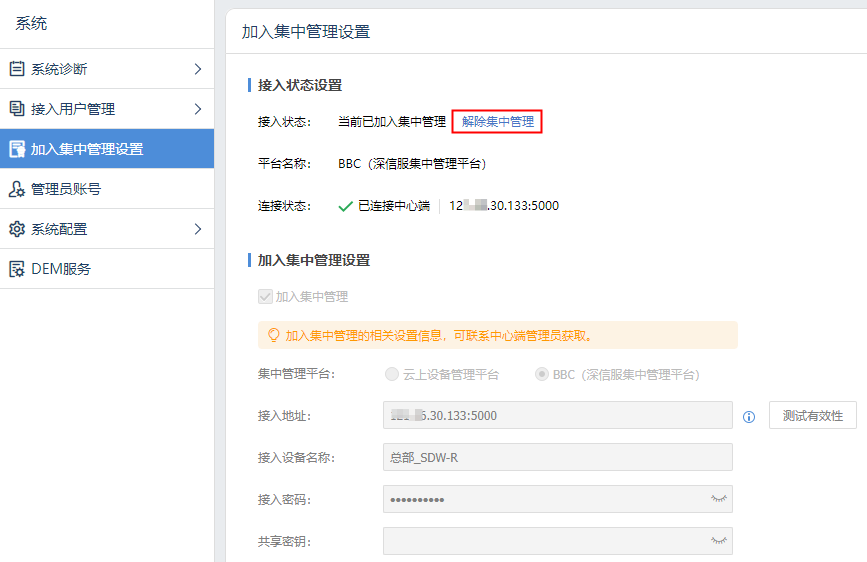Click the 系统诊断 sidebar icon

point(16,69)
